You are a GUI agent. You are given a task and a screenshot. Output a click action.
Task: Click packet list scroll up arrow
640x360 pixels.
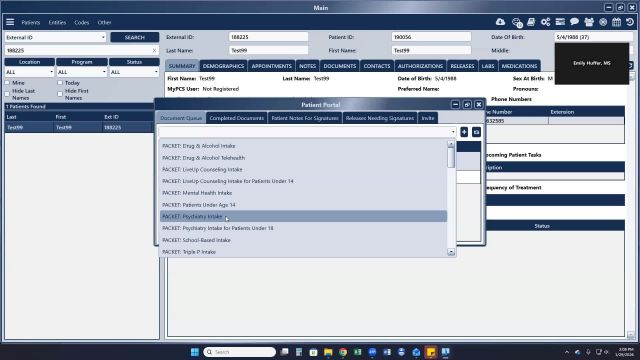(451, 144)
